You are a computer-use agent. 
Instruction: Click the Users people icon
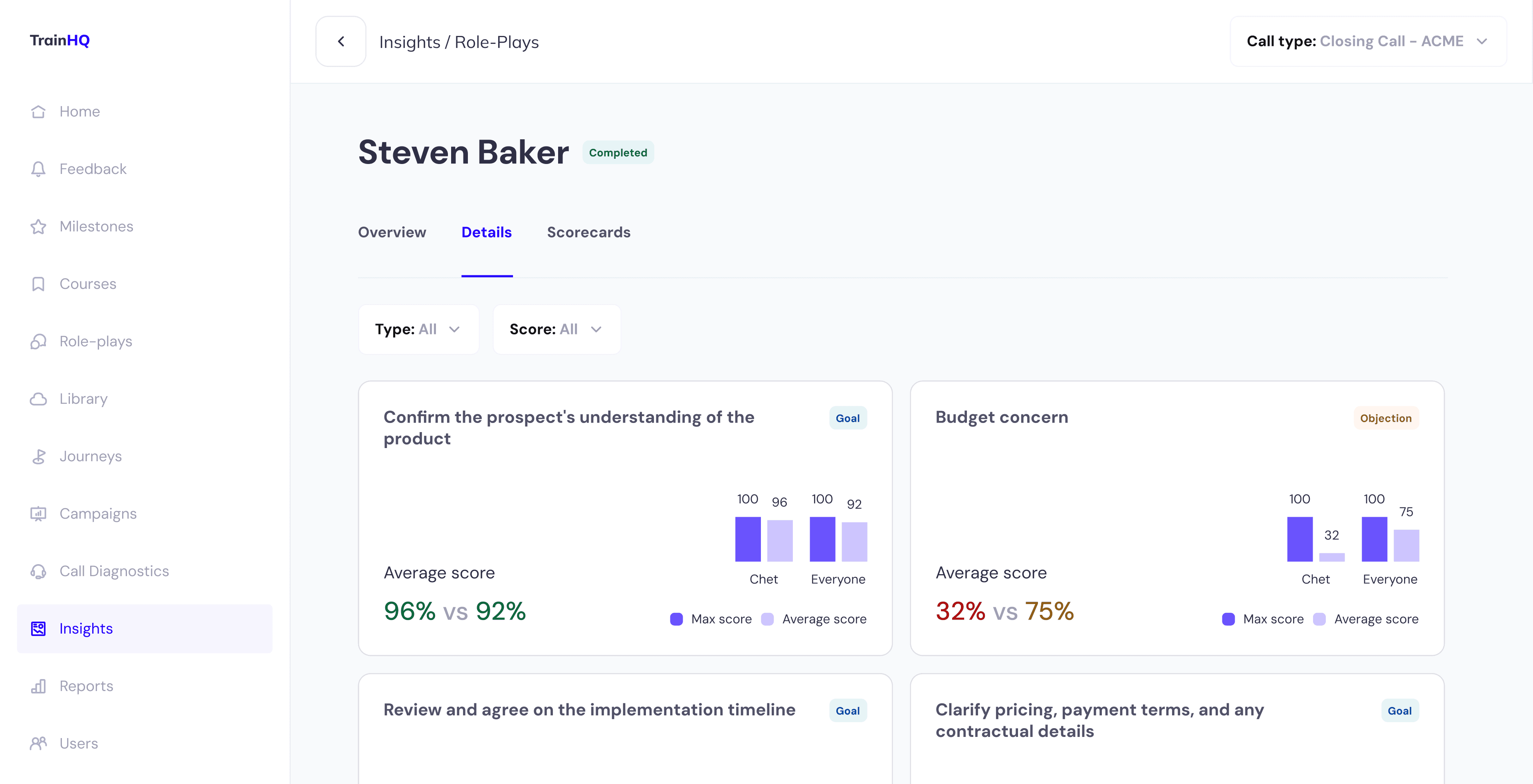click(38, 744)
